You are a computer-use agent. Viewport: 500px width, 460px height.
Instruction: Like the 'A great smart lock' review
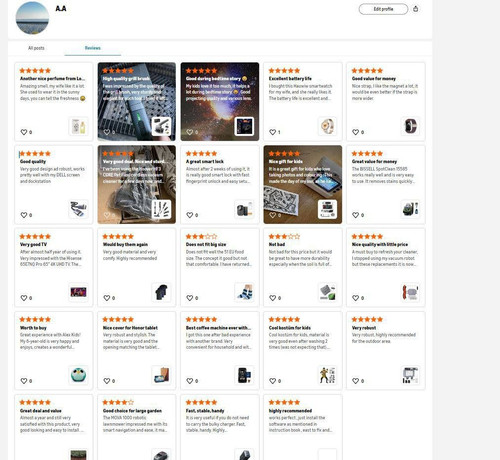pos(190,215)
